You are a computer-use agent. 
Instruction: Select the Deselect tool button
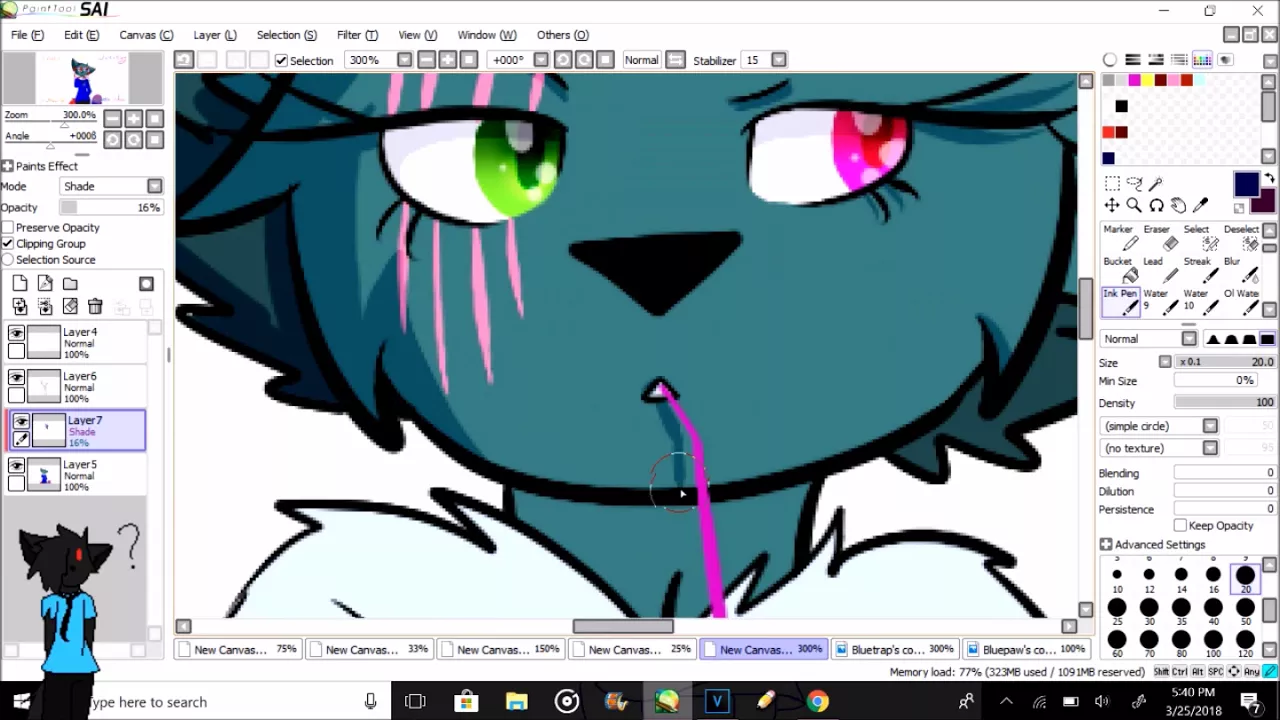1241,238
